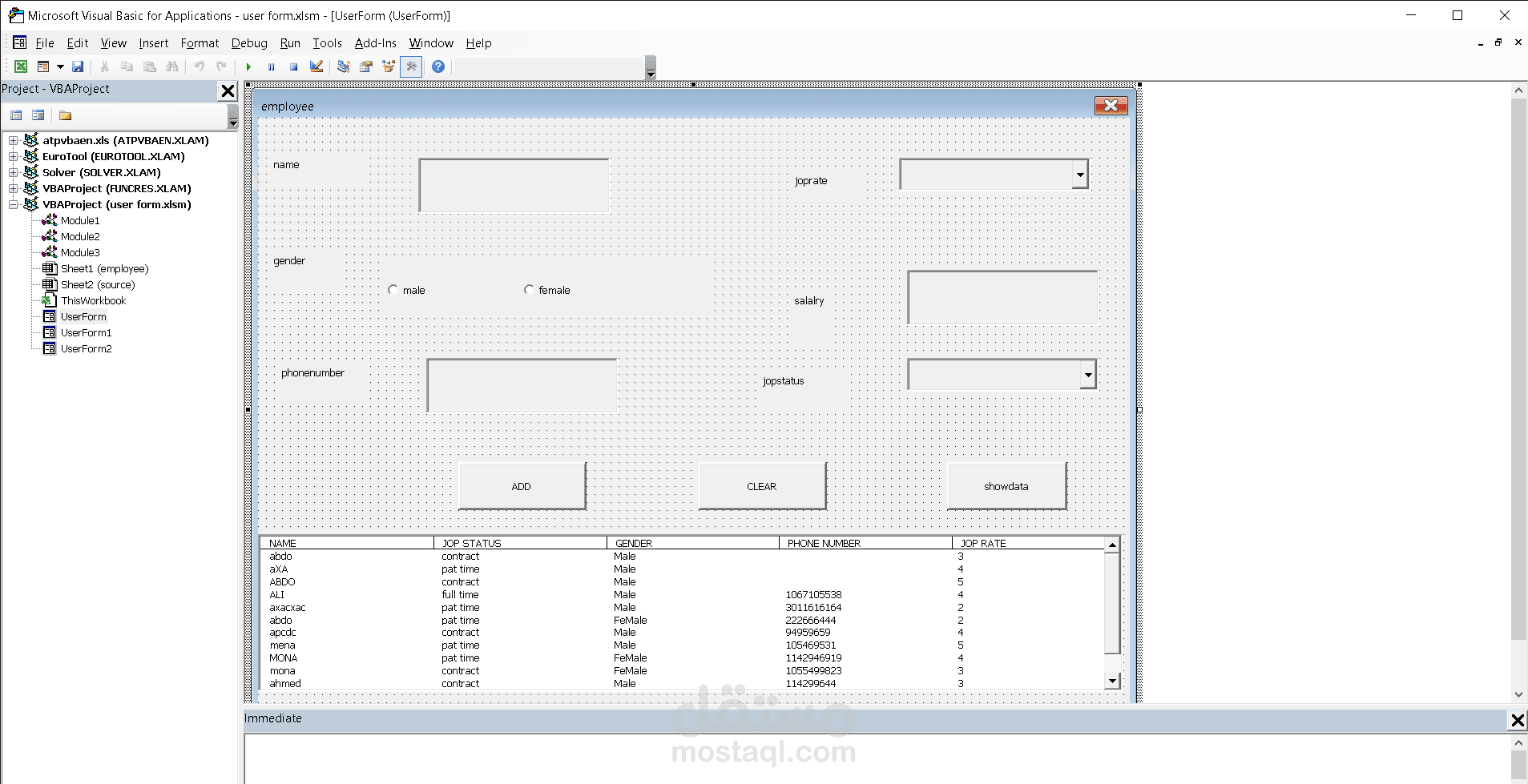Close the Immediate window panel

pos(1518,720)
